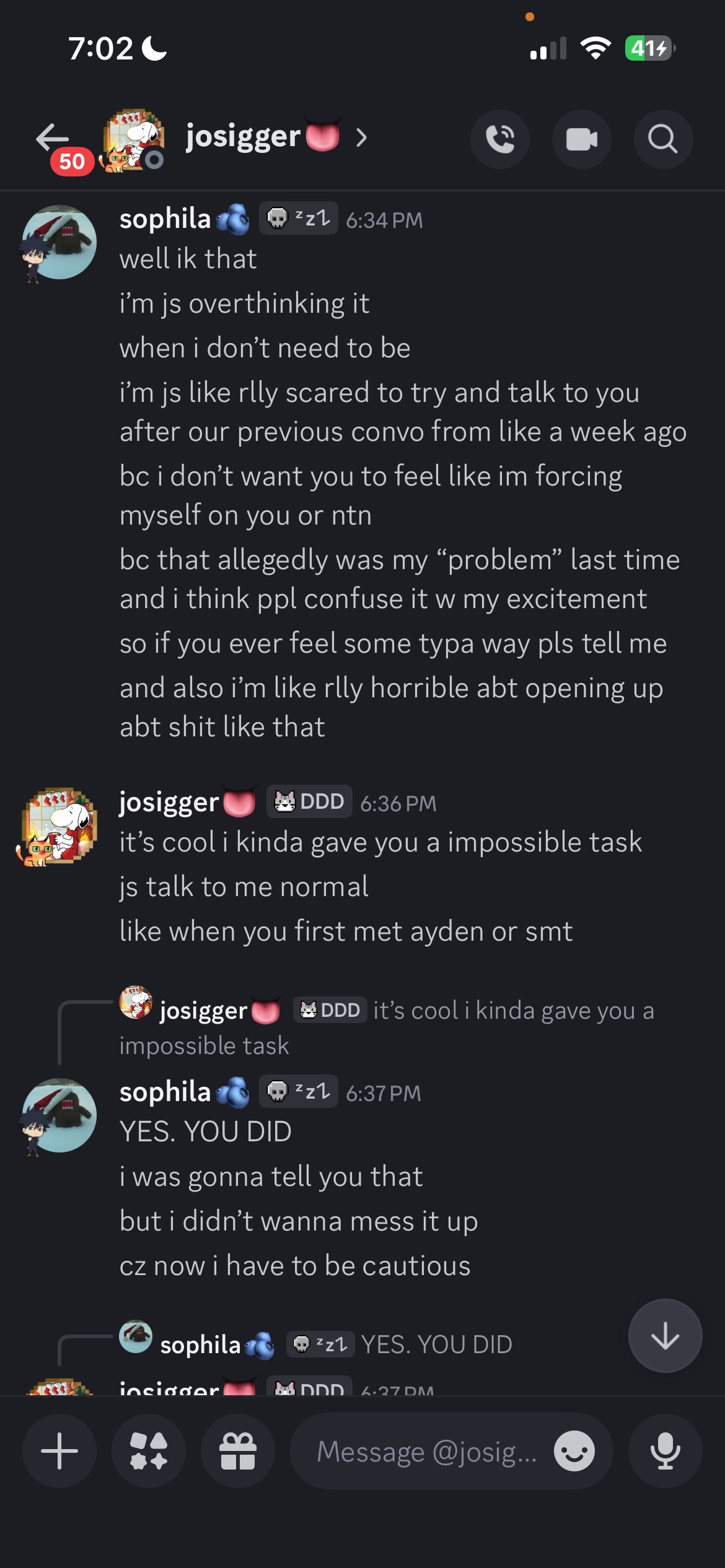This screenshot has width=725, height=1568.
Task: Tap the microphone voice message button
Action: coord(665,1451)
